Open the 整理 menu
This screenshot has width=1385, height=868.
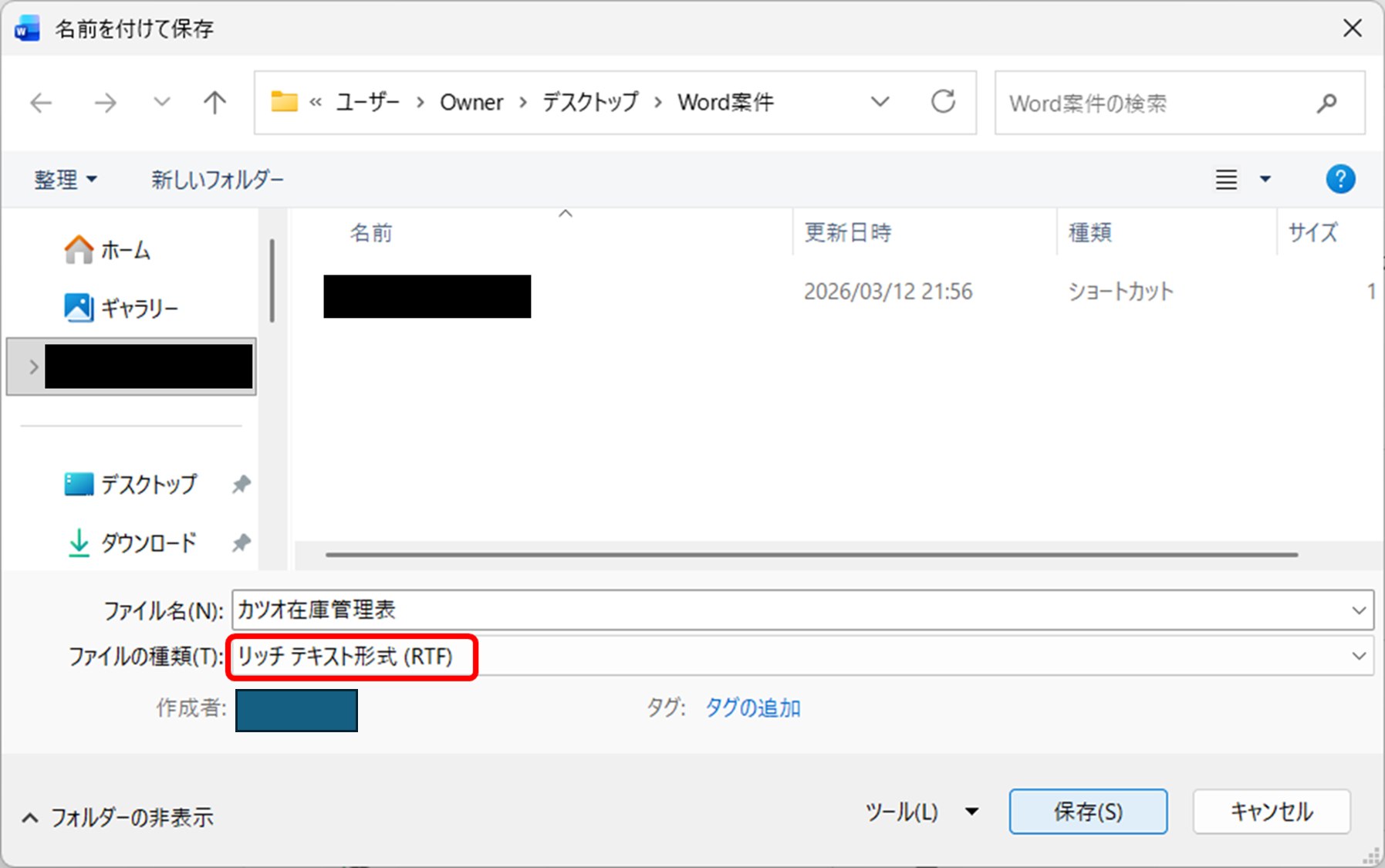(x=65, y=180)
